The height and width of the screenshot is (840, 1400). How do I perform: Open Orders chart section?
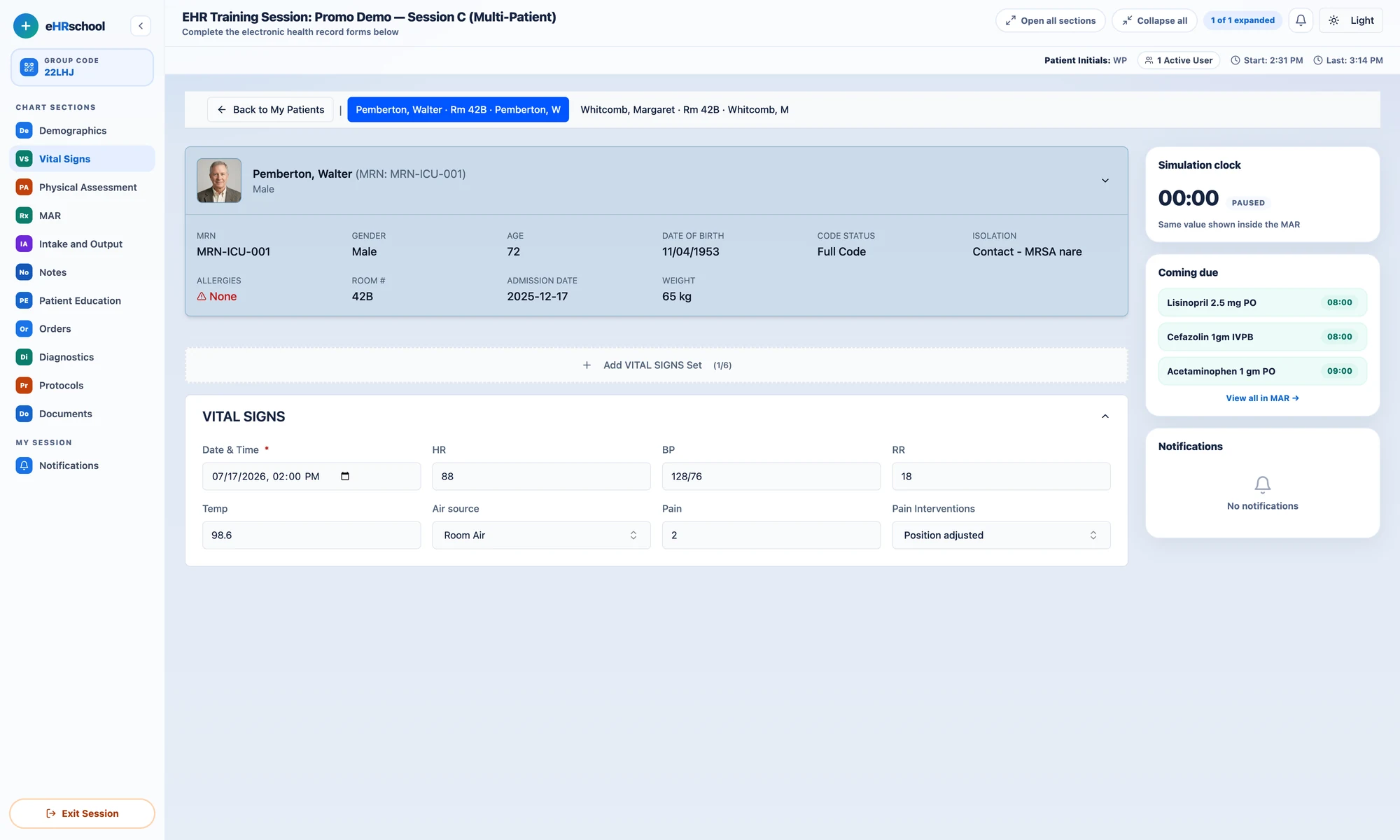pos(83,329)
